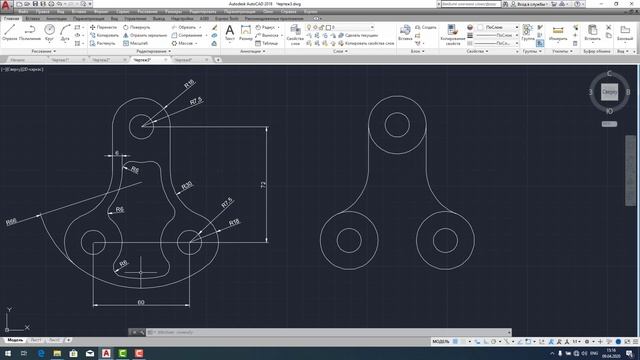Click the object color wheel swatch
This screenshot has width=640, height=360.
coord(470,27)
